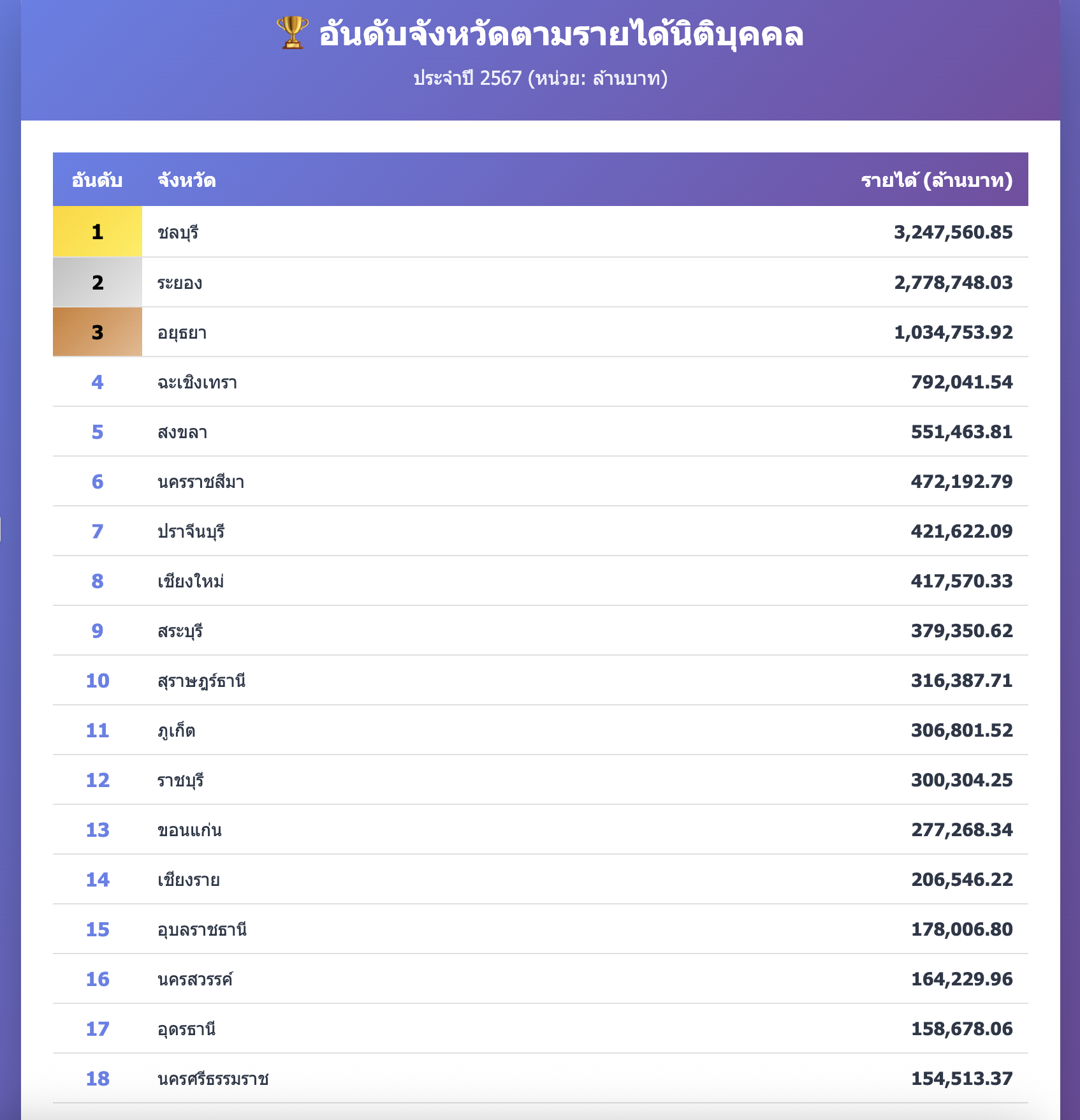Click the รายได้ (ล้านบาท) column header

[x=936, y=181]
